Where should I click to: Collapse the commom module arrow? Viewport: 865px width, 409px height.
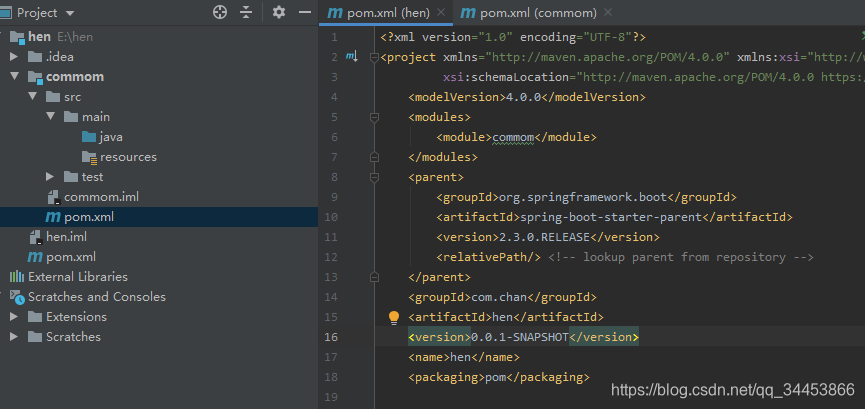[x=14, y=77]
